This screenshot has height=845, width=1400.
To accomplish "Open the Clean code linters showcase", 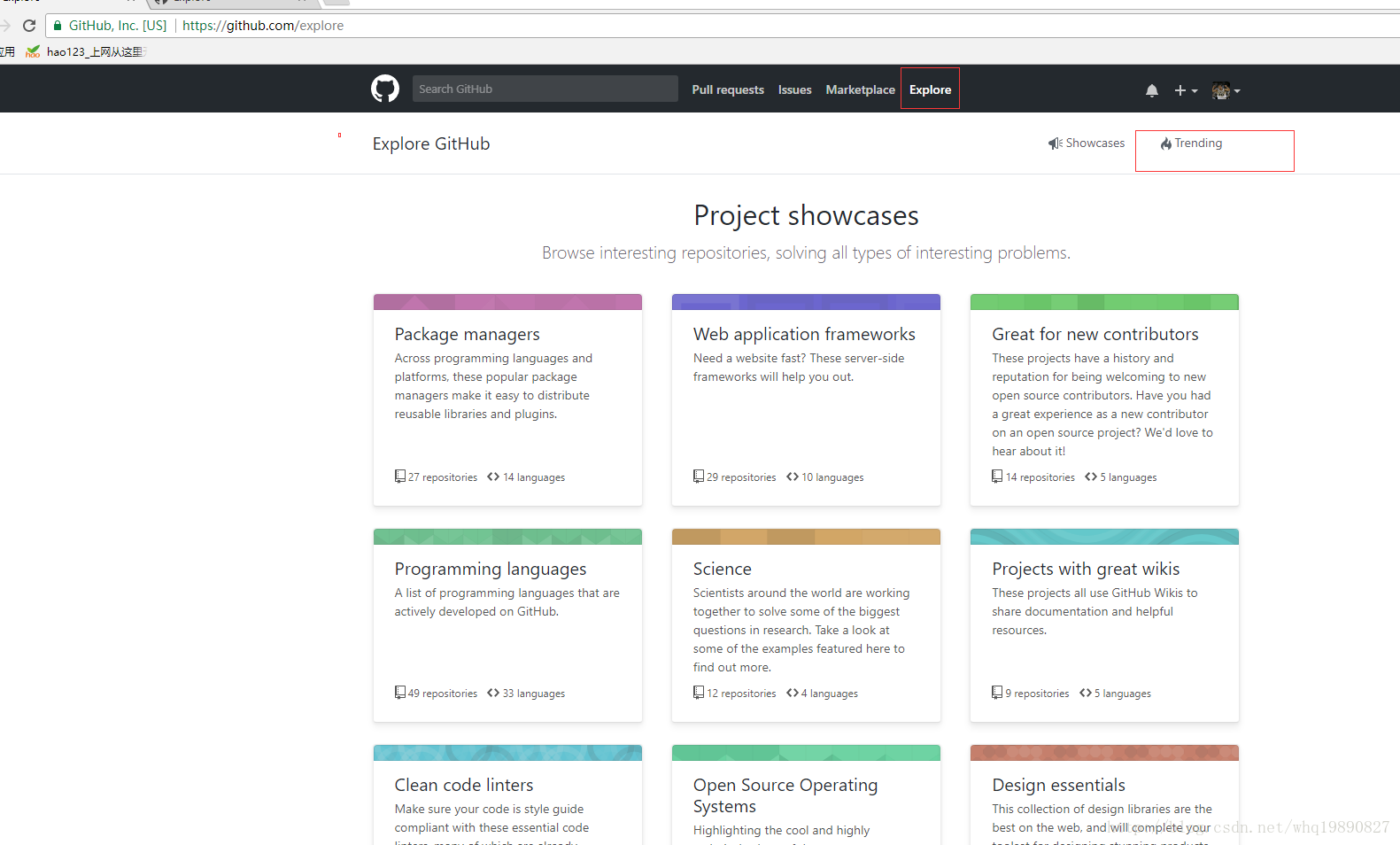I will (x=464, y=785).
